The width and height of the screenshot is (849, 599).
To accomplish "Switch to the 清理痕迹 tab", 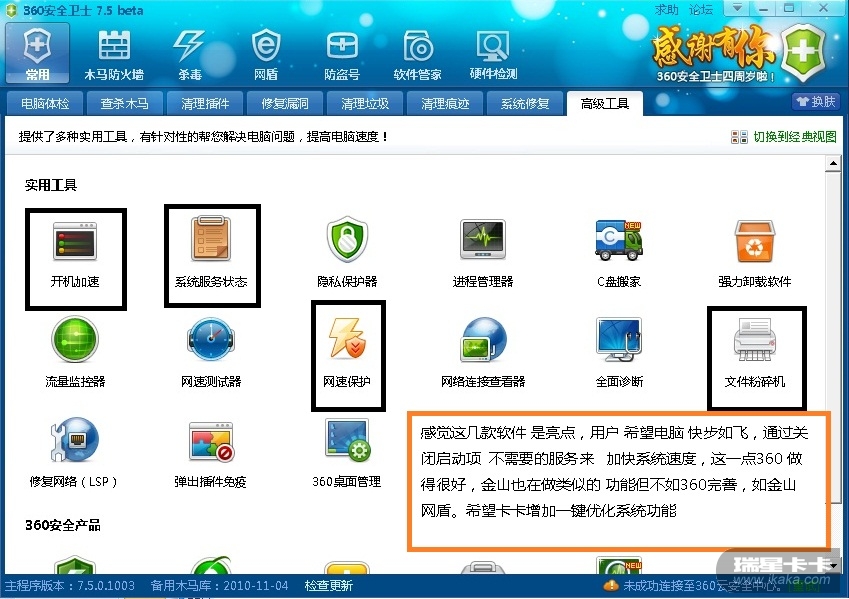I will pyautogui.click(x=445, y=103).
